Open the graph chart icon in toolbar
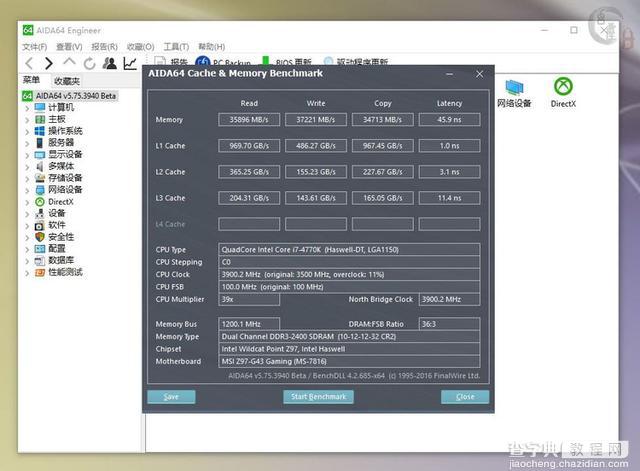Screen dimensions: 640x471 tap(130, 63)
